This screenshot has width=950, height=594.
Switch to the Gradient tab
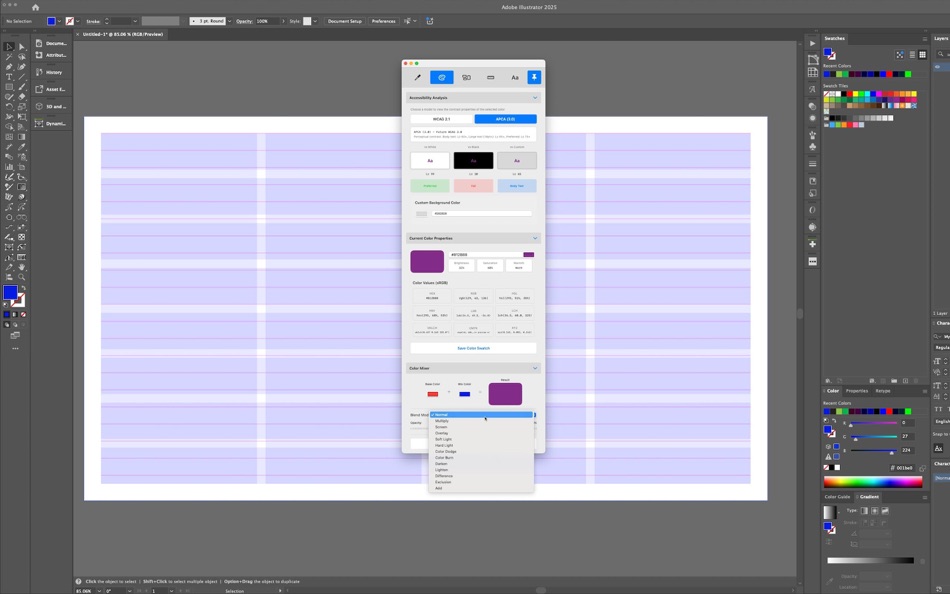point(869,497)
